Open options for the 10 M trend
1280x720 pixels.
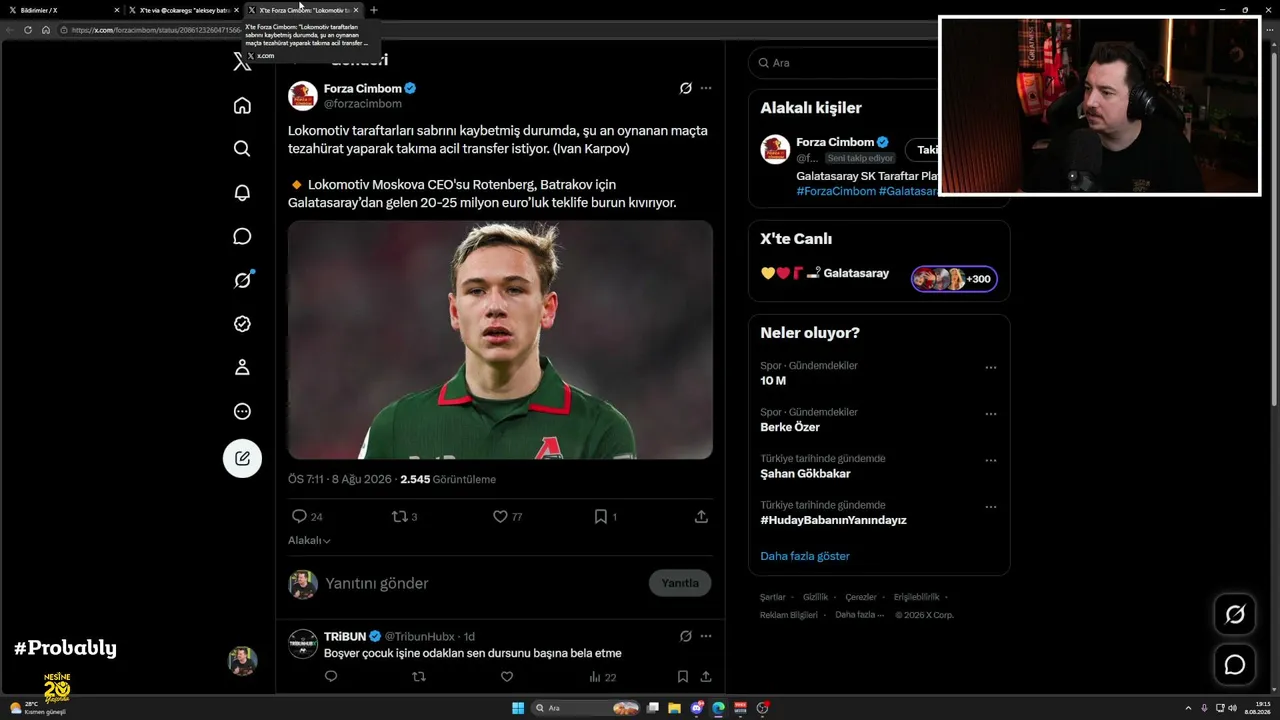click(991, 368)
